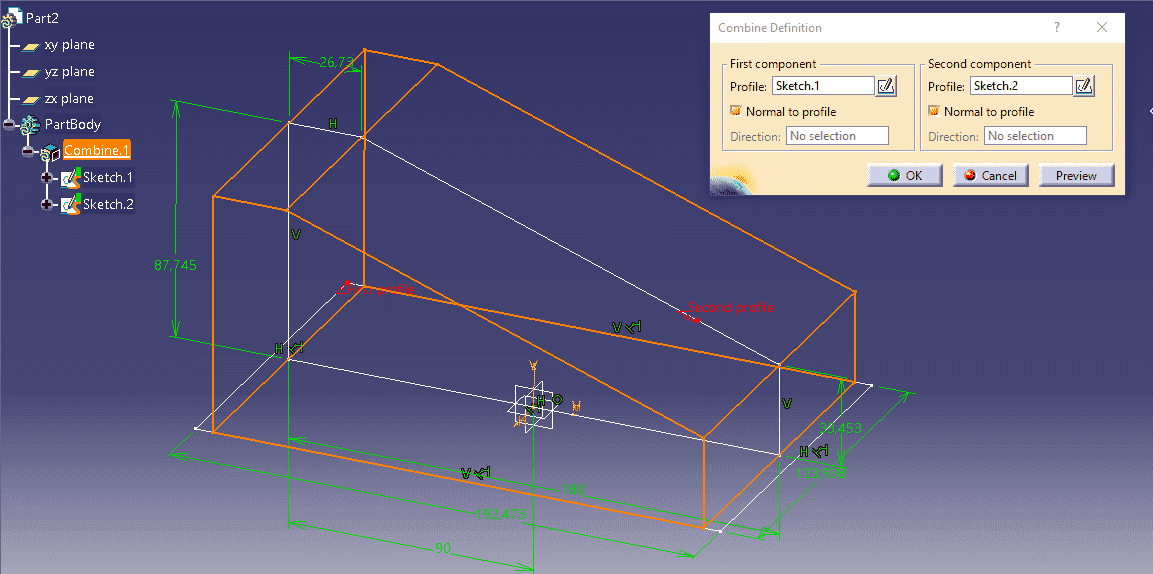The image size is (1153, 574).
Task: Click the 90 dimension value
Action: 443,548
